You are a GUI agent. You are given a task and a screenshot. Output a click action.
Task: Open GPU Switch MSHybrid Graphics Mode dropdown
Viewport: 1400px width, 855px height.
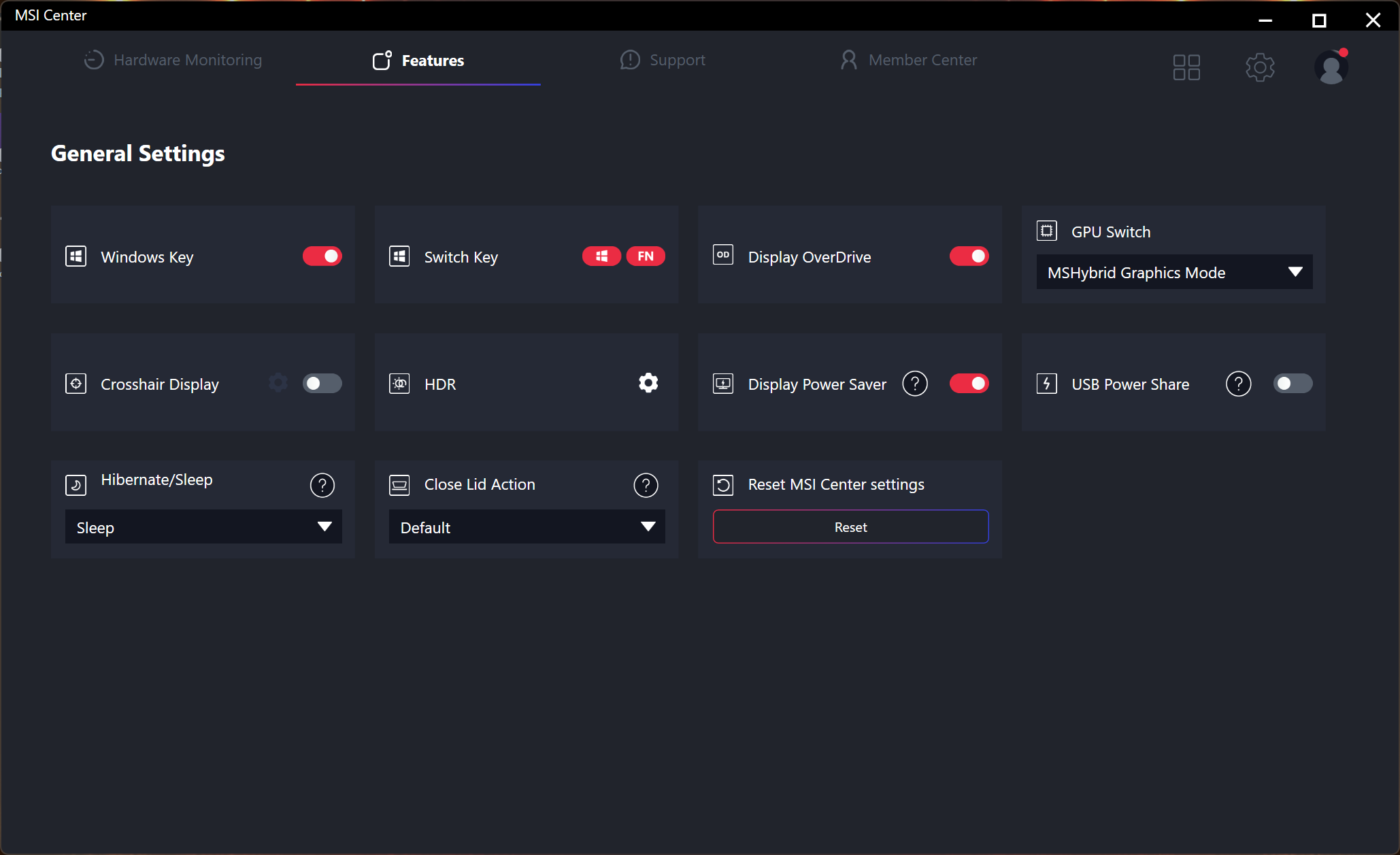tap(1175, 272)
